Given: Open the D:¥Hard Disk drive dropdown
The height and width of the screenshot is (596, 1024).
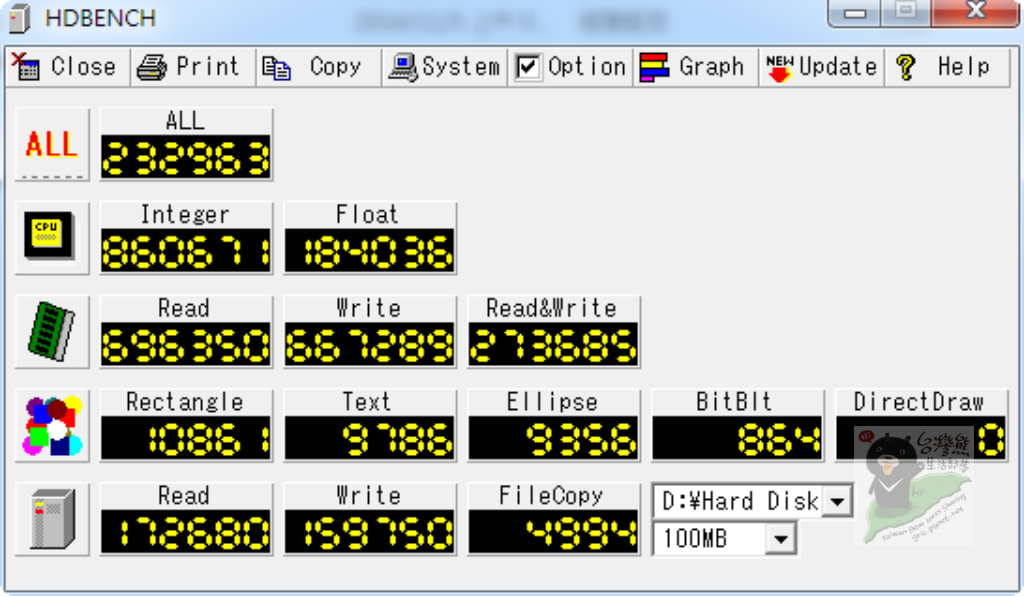Looking at the screenshot, I should [x=837, y=501].
